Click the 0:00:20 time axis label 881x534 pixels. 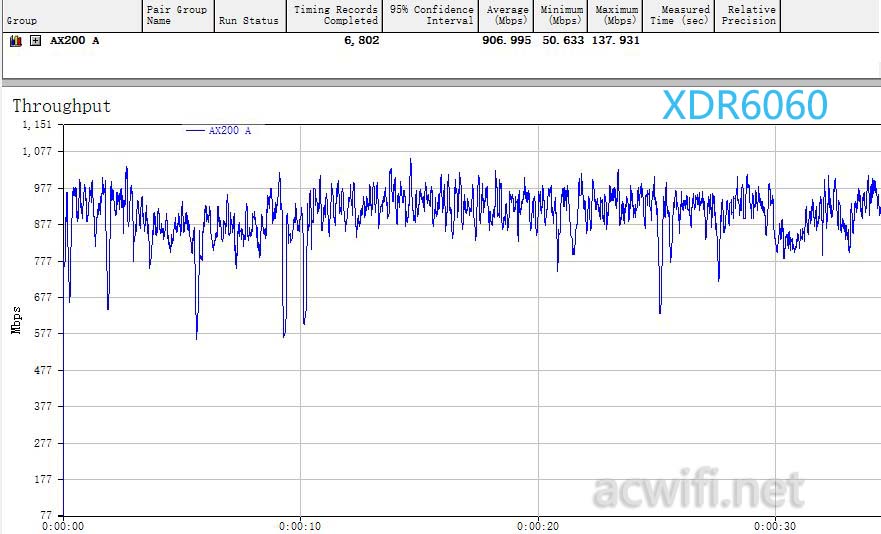(538, 527)
